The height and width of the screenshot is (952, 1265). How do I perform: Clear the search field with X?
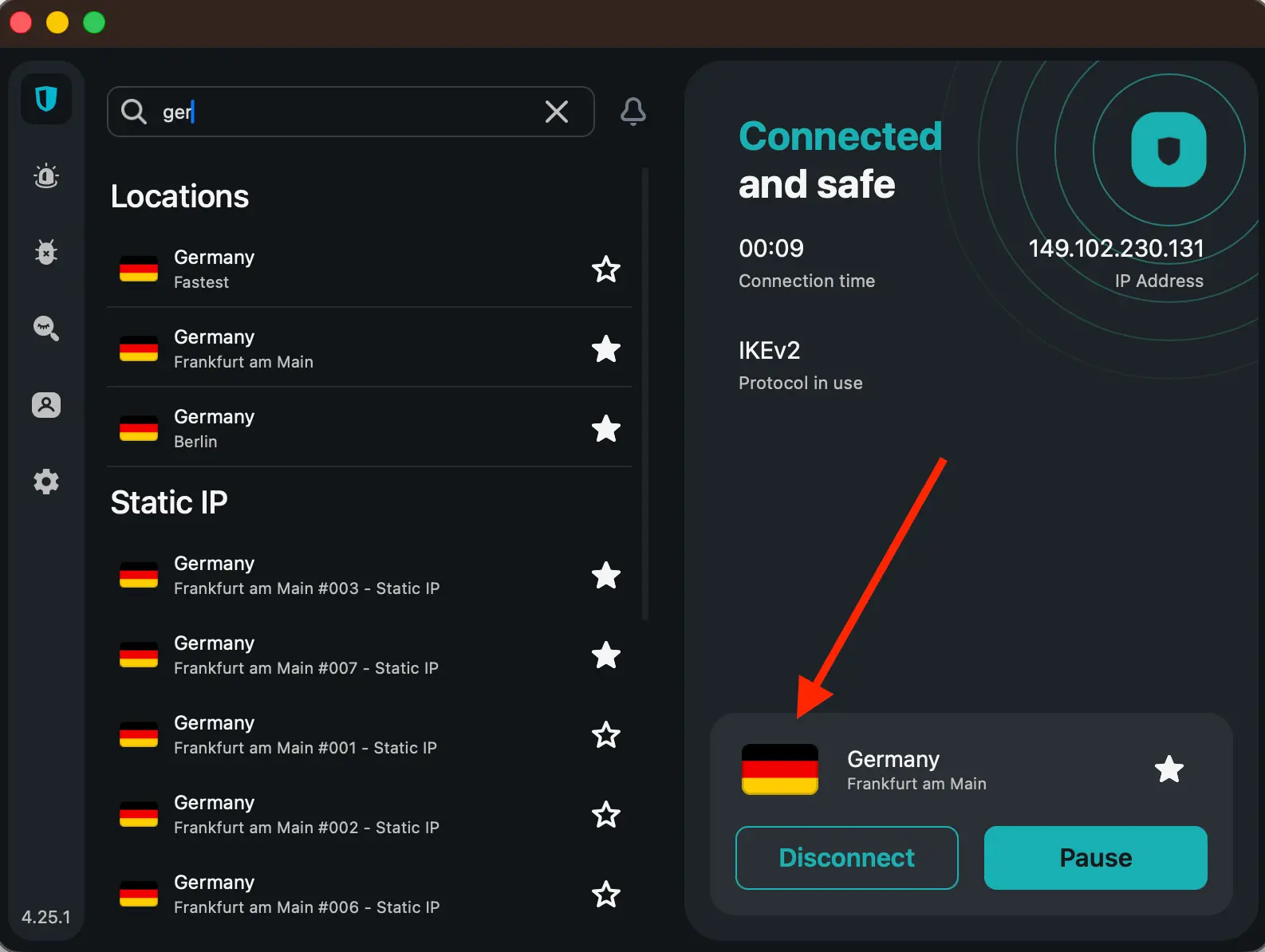tap(557, 112)
